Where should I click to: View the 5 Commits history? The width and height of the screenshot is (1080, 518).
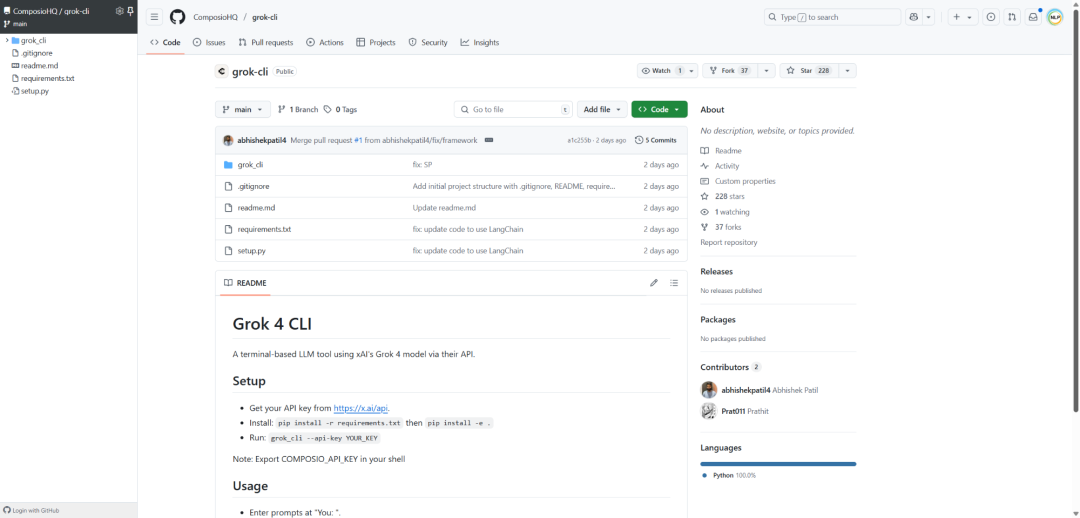[656, 141]
